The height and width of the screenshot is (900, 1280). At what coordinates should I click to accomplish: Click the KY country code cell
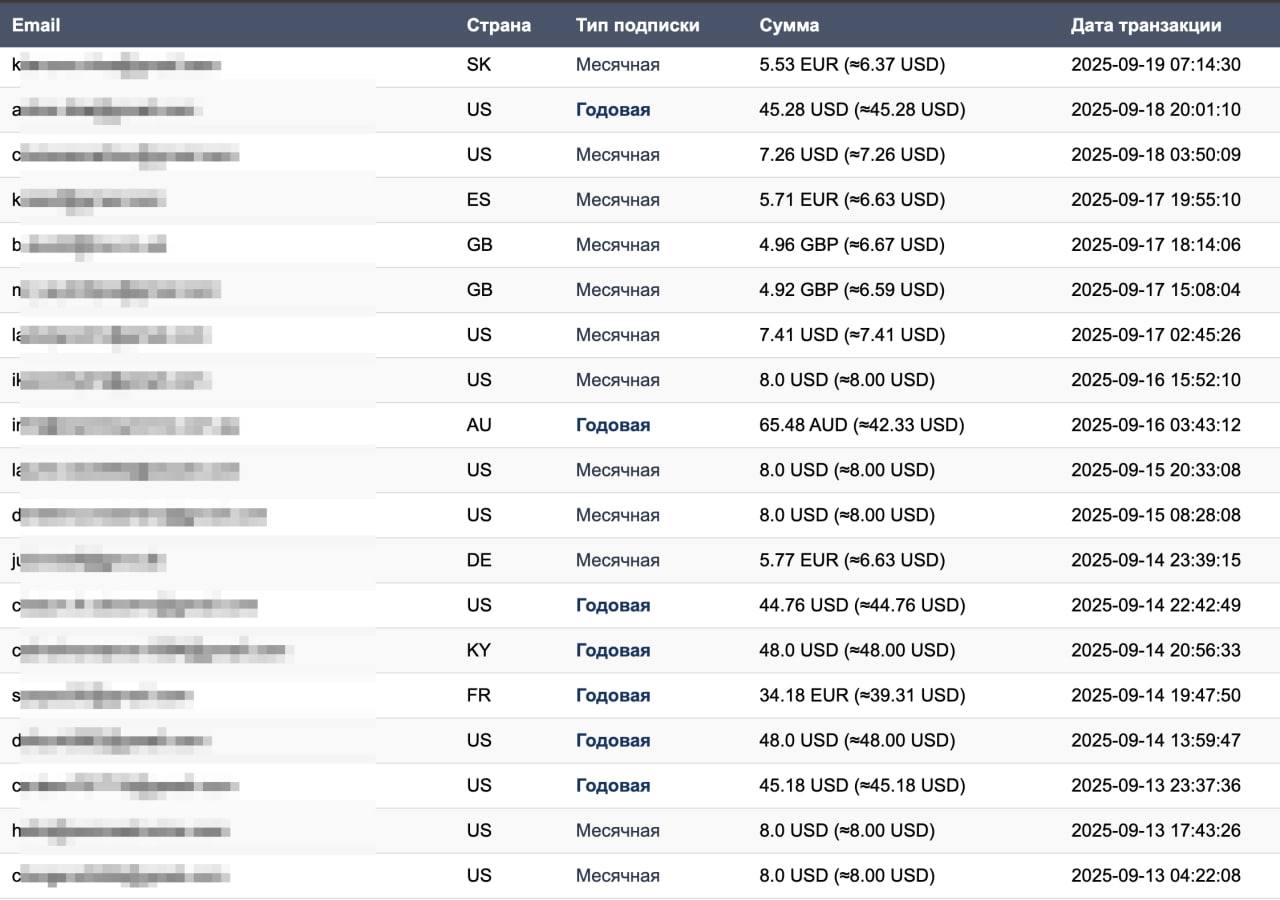tap(479, 650)
